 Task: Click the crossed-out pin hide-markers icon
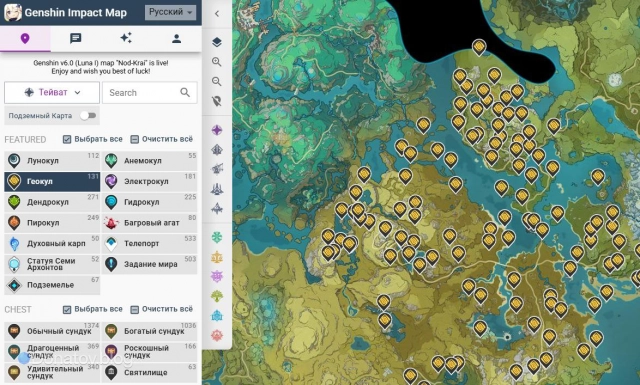tap(217, 101)
